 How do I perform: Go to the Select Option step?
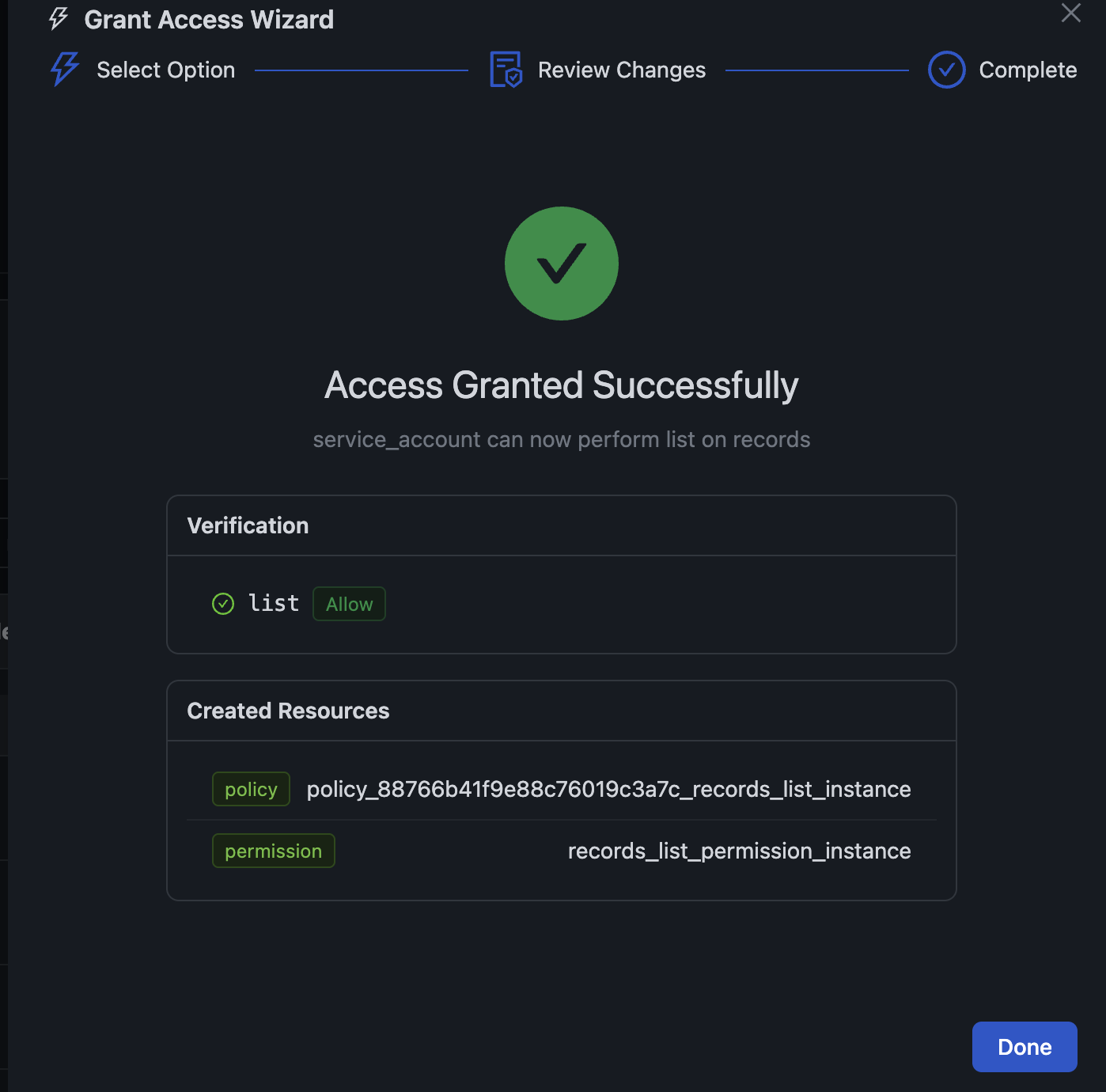pyautogui.click(x=165, y=70)
